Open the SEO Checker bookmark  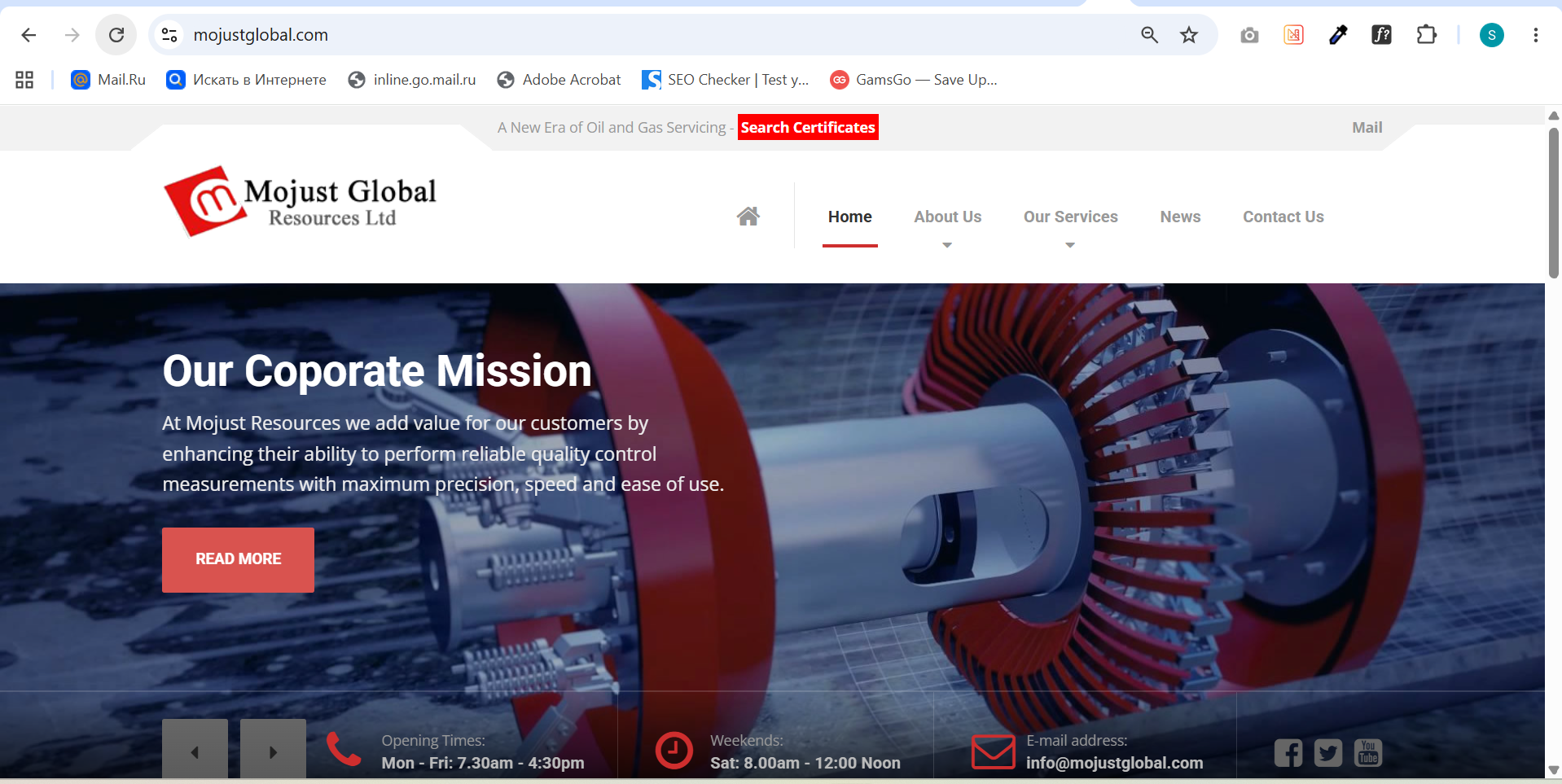[x=726, y=80]
